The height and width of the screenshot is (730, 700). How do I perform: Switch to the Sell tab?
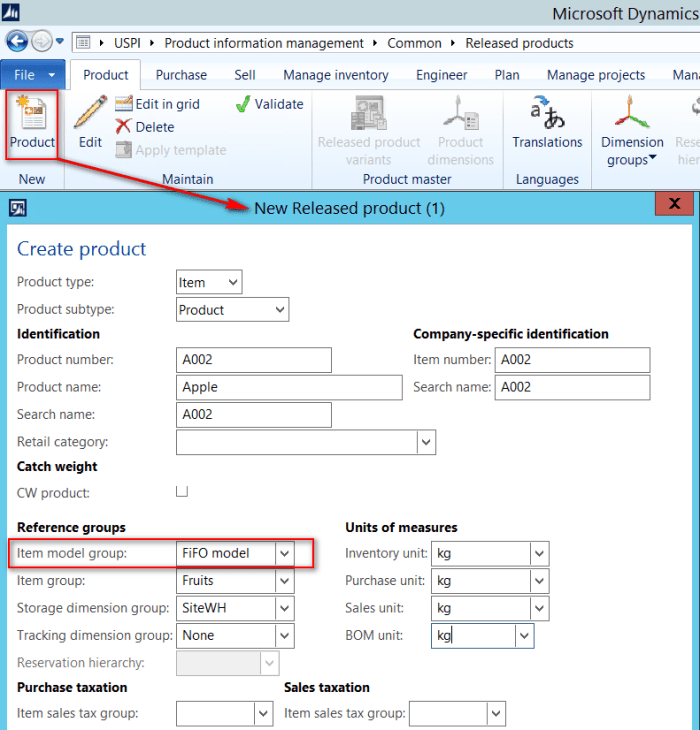click(x=245, y=74)
